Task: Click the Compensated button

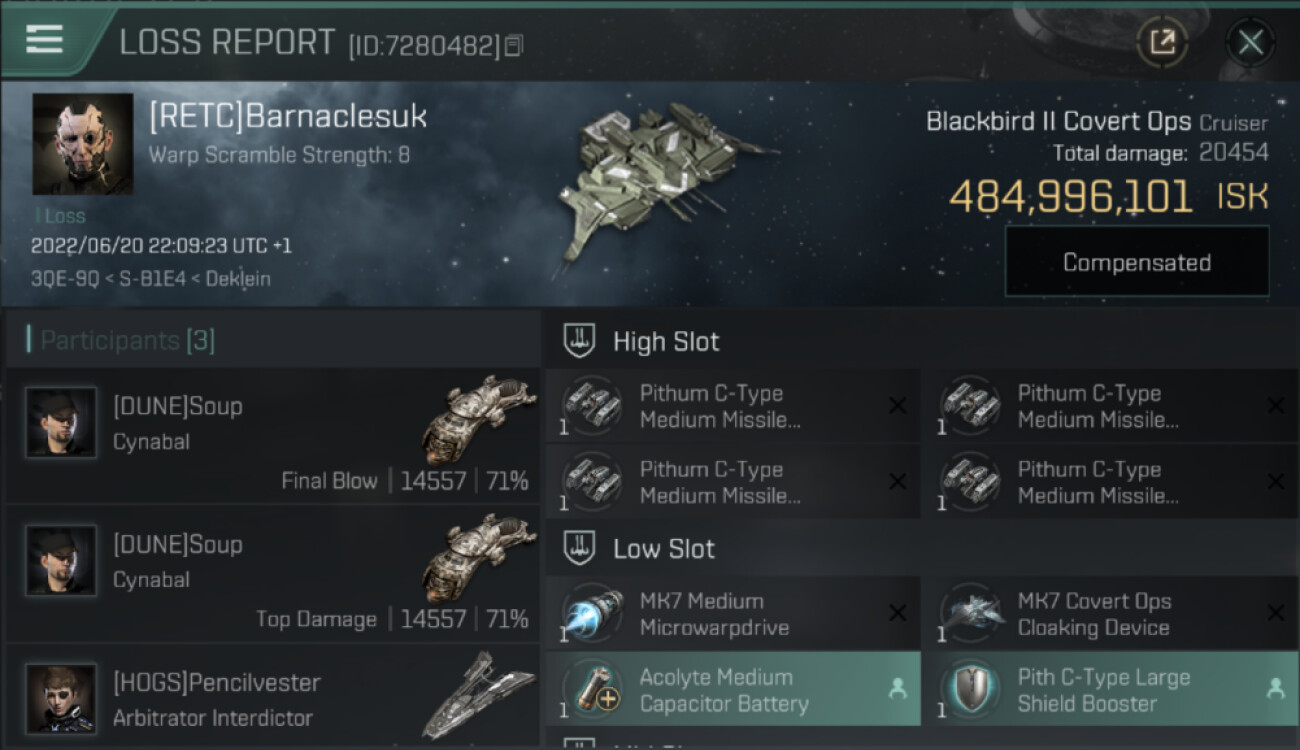Action: (x=1137, y=262)
